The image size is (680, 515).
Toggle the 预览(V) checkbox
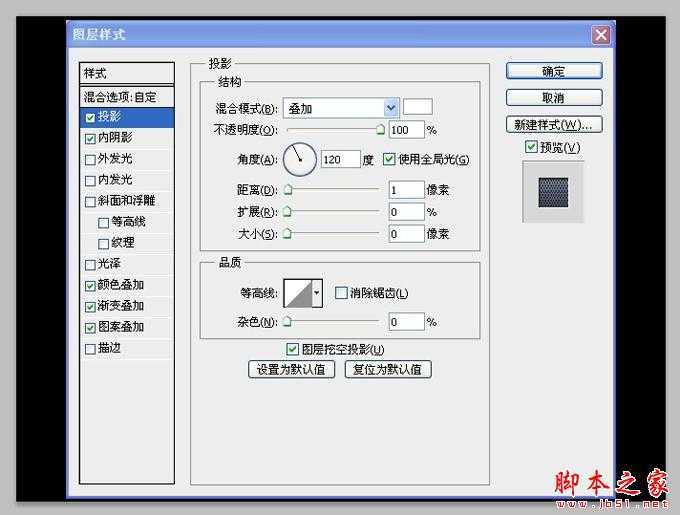click(531, 147)
